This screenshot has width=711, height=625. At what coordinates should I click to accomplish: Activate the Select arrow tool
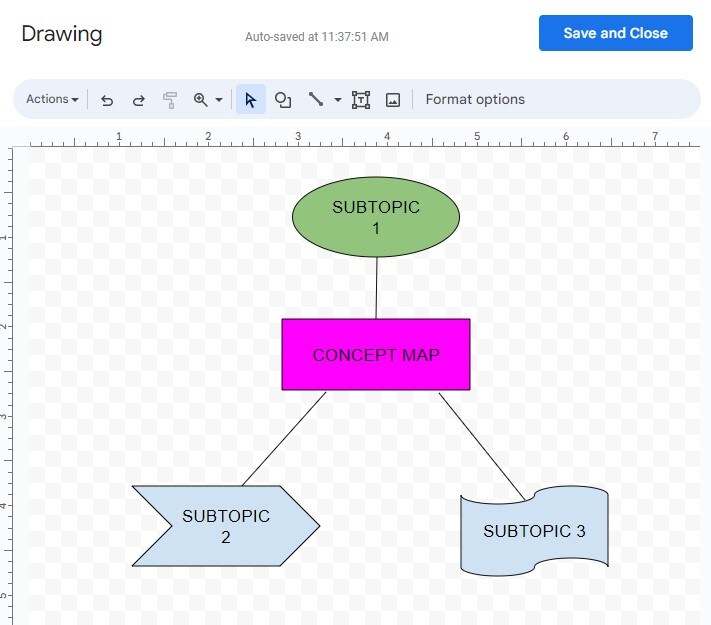[251, 99]
